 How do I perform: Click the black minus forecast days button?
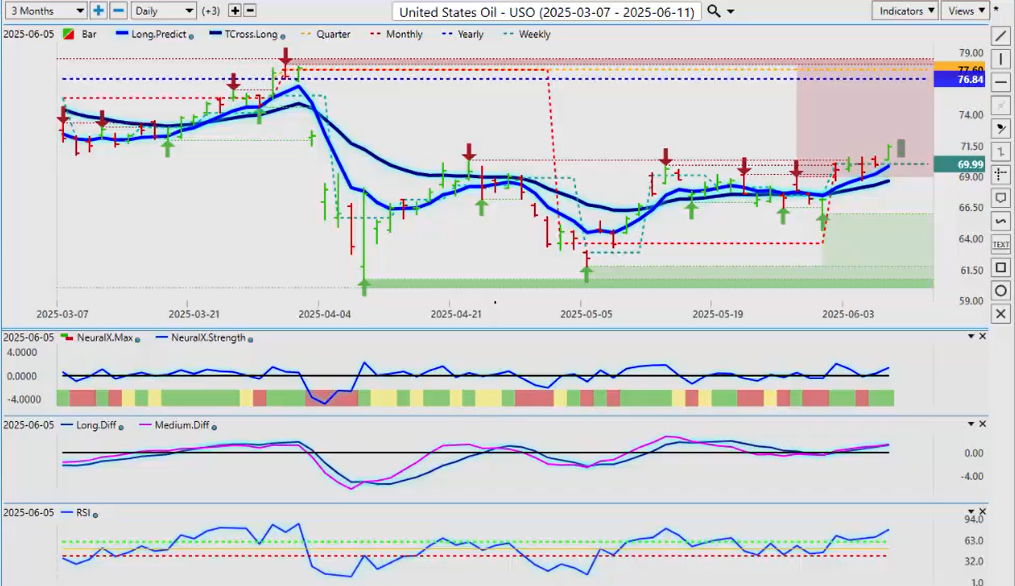[x=250, y=10]
